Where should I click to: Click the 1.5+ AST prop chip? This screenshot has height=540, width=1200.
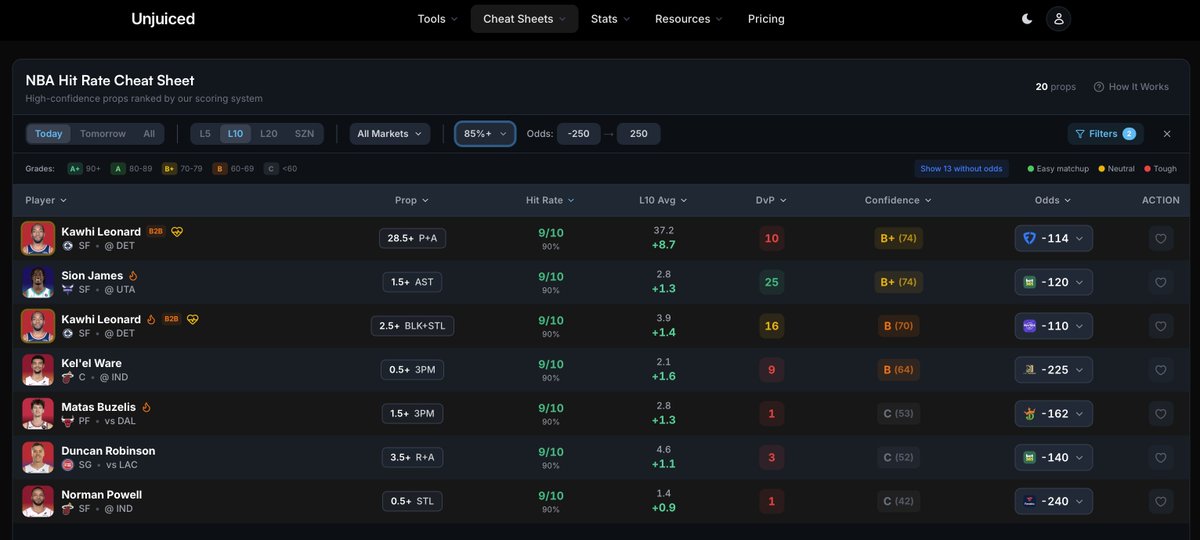point(412,282)
